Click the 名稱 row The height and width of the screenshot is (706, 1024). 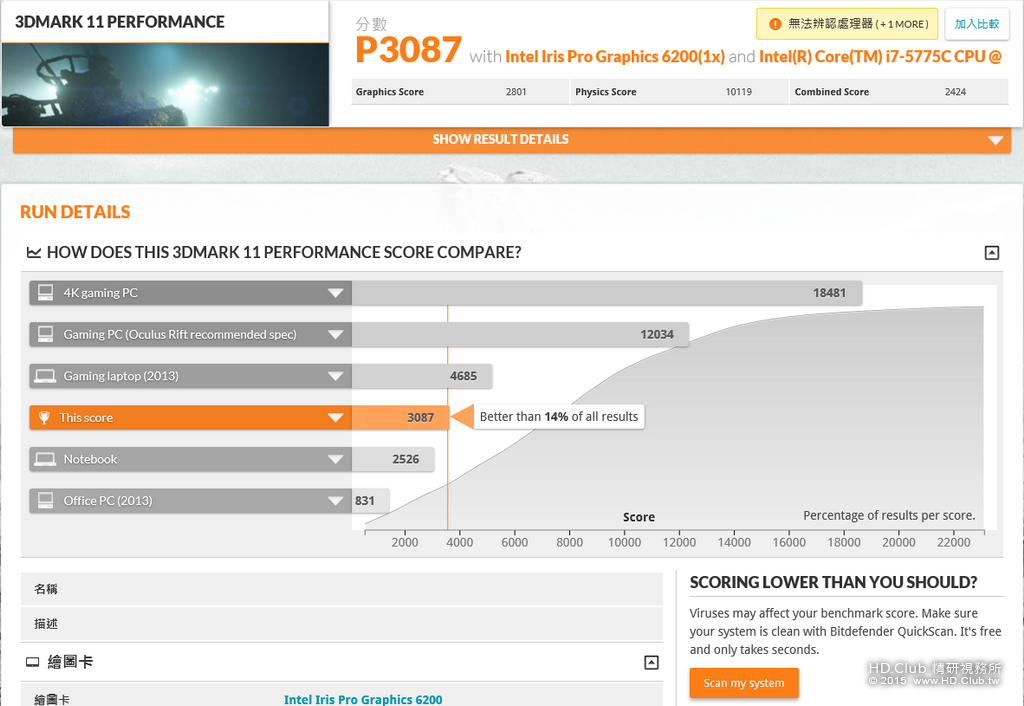[342, 589]
